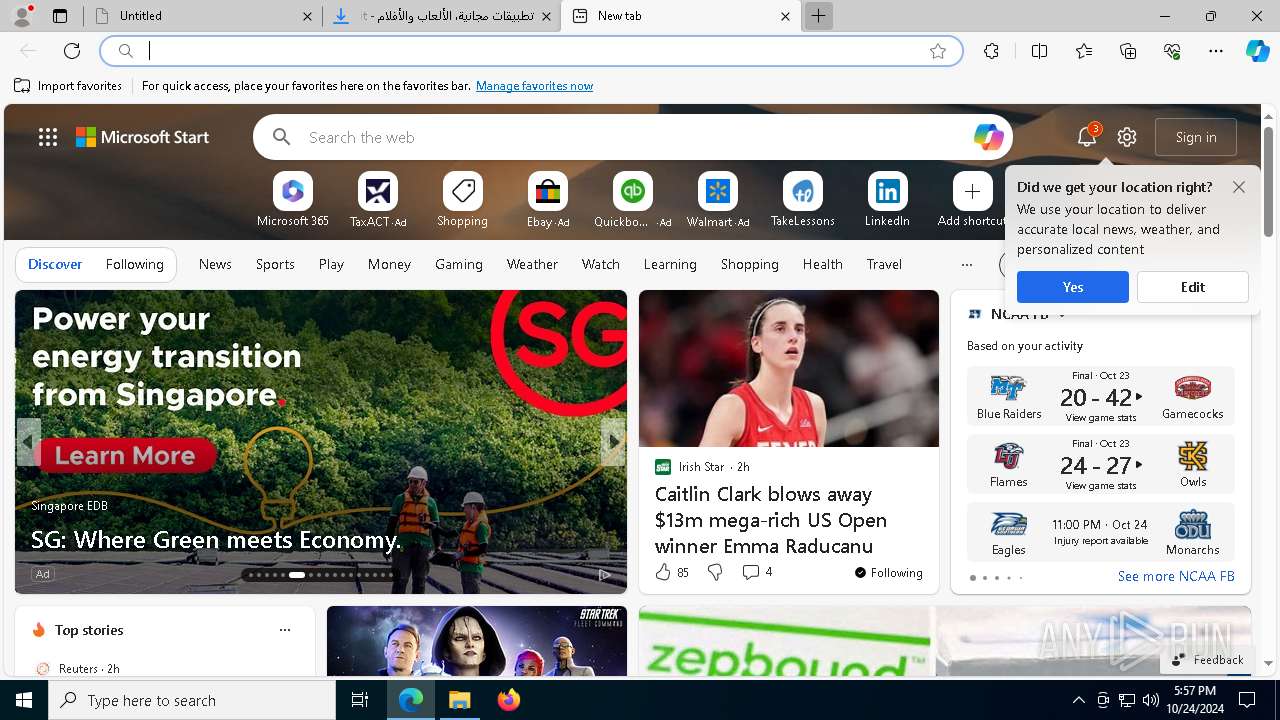Switch to the Discover tab
Screen dimensions: 1280x720
coord(55,264)
